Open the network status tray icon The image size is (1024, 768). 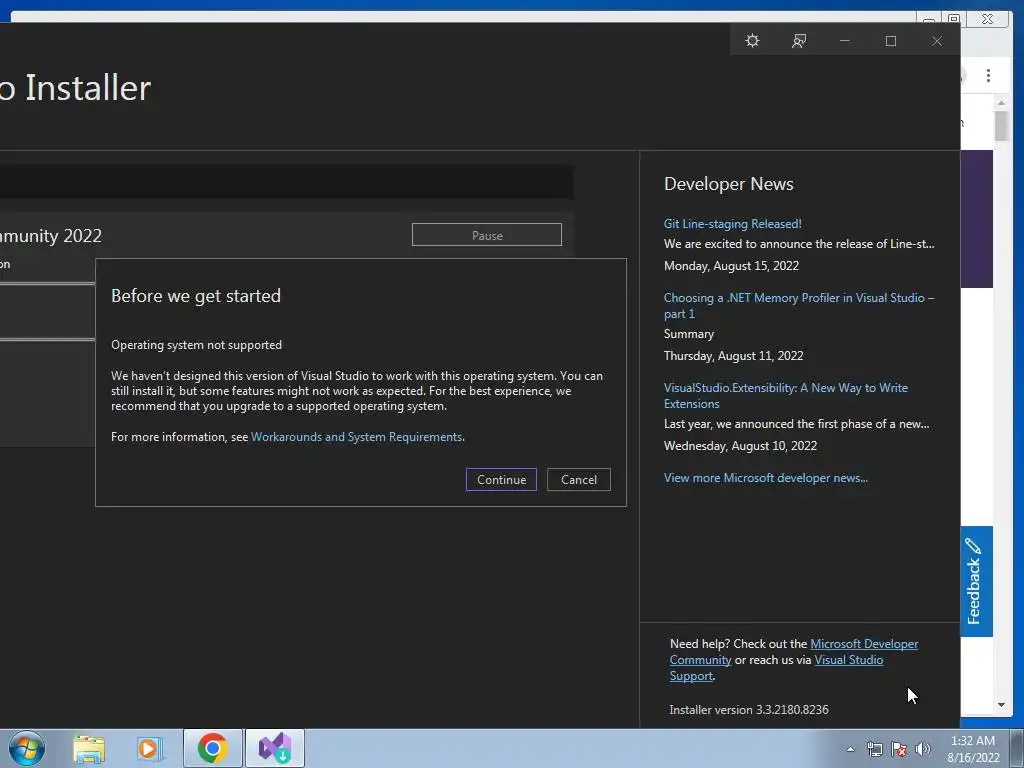tap(874, 749)
